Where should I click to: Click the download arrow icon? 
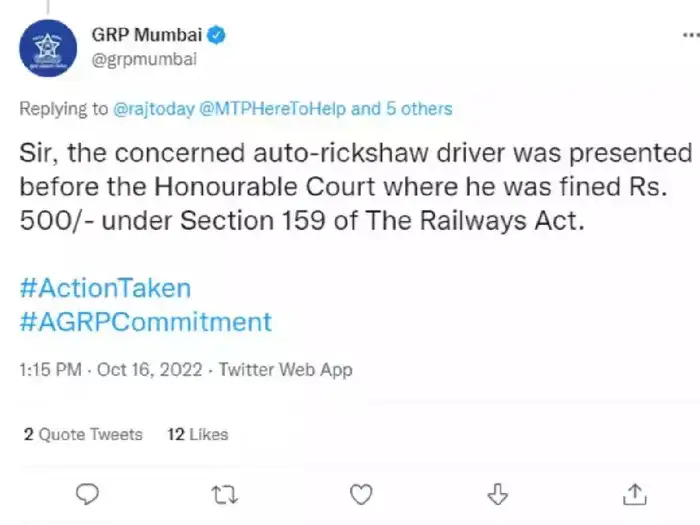[497, 494]
